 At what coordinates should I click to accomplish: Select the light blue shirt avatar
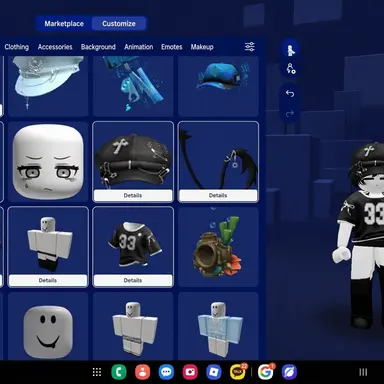click(218, 327)
